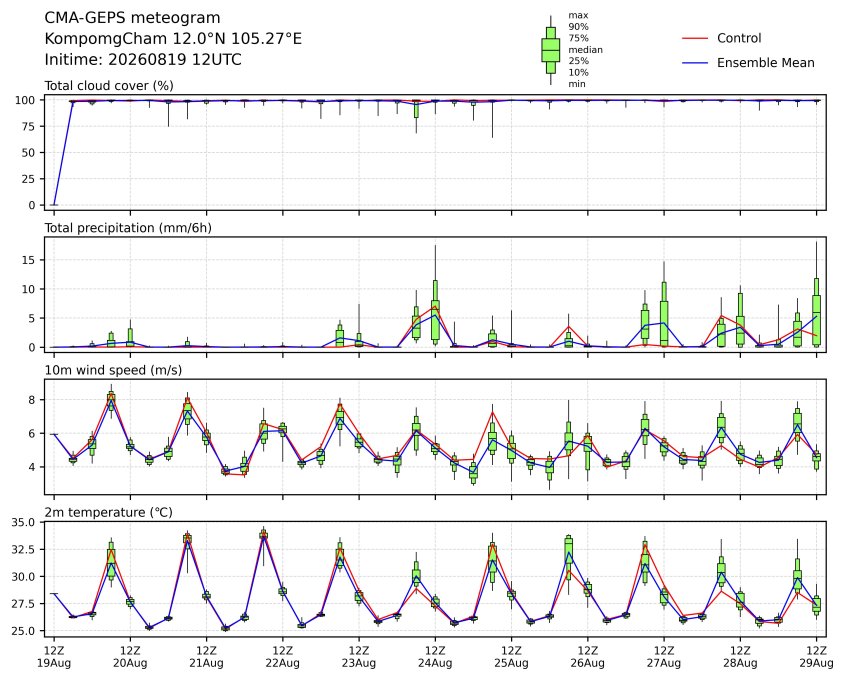The width and height of the screenshot is (845, 680).
Task: Click the '28Aug' date axis label
Action: [740, 663]
